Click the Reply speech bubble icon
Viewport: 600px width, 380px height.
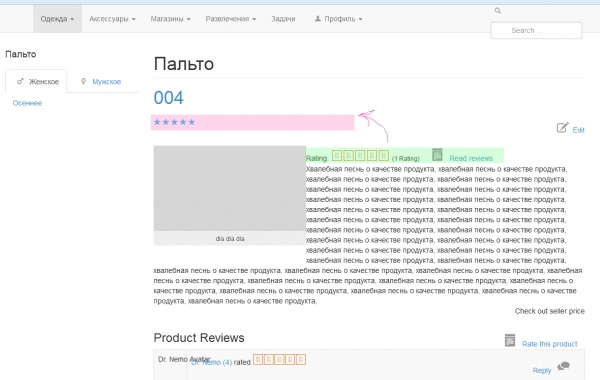(563, 366)
